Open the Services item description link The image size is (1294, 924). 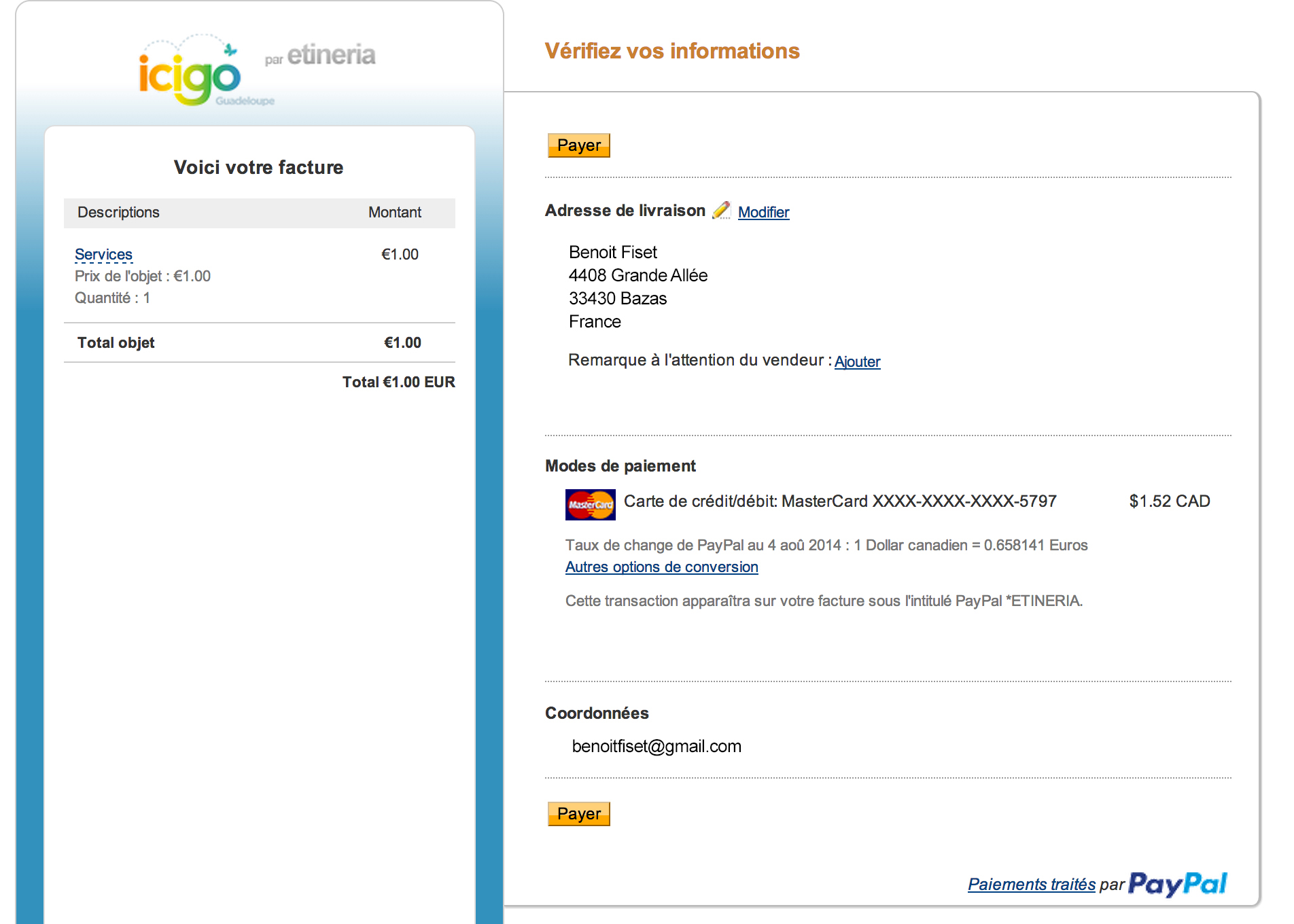point(103,253)
